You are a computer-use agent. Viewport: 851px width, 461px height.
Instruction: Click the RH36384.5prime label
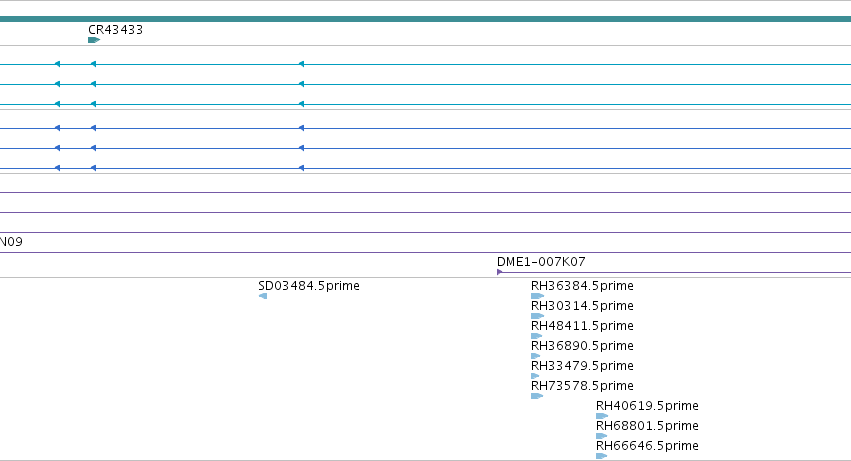pos(582,286)
